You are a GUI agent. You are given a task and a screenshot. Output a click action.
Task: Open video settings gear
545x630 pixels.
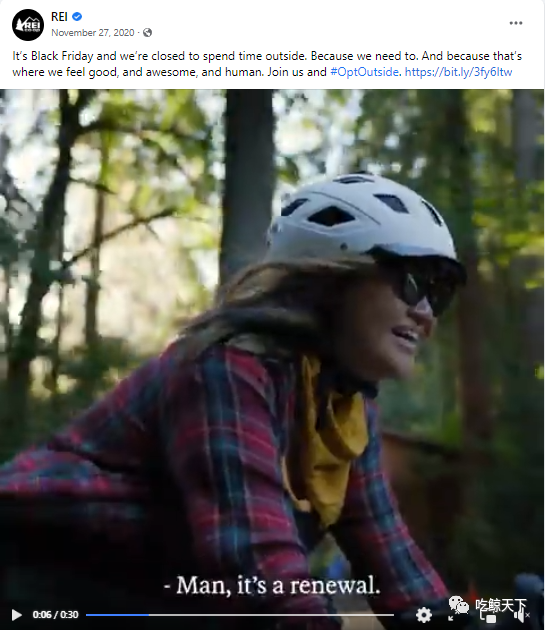point(424,615)
